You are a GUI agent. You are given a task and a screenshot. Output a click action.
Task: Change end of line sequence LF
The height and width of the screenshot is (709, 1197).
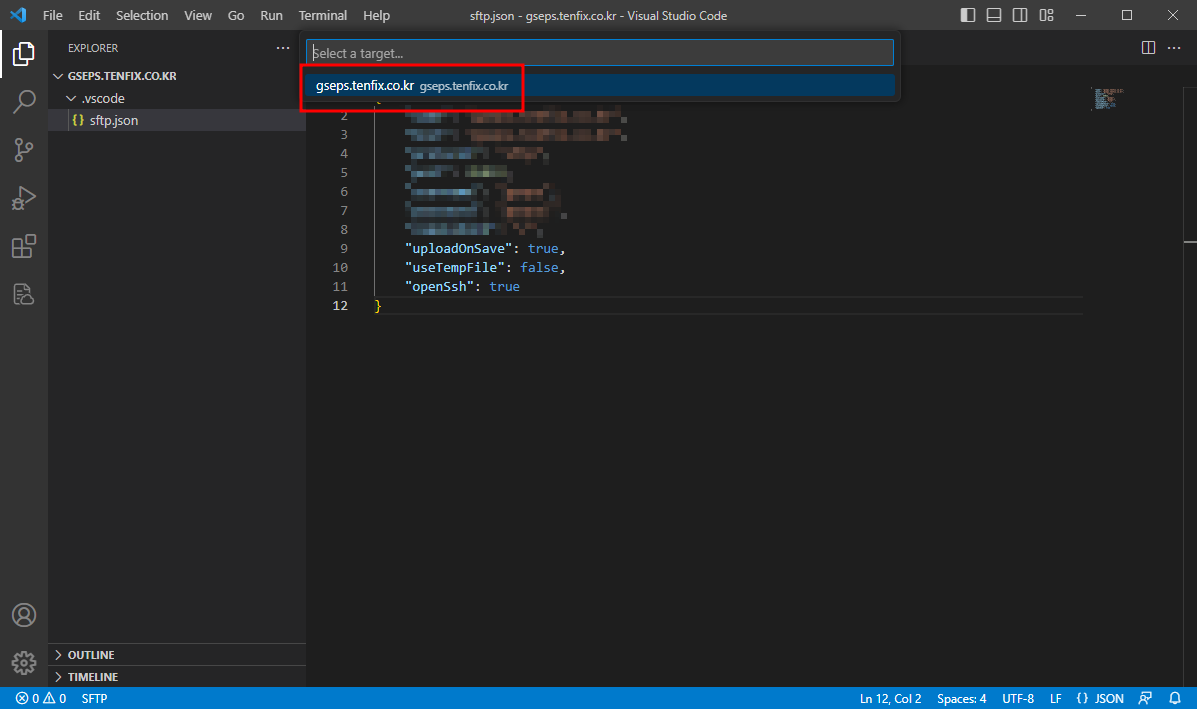(1056, 698)
